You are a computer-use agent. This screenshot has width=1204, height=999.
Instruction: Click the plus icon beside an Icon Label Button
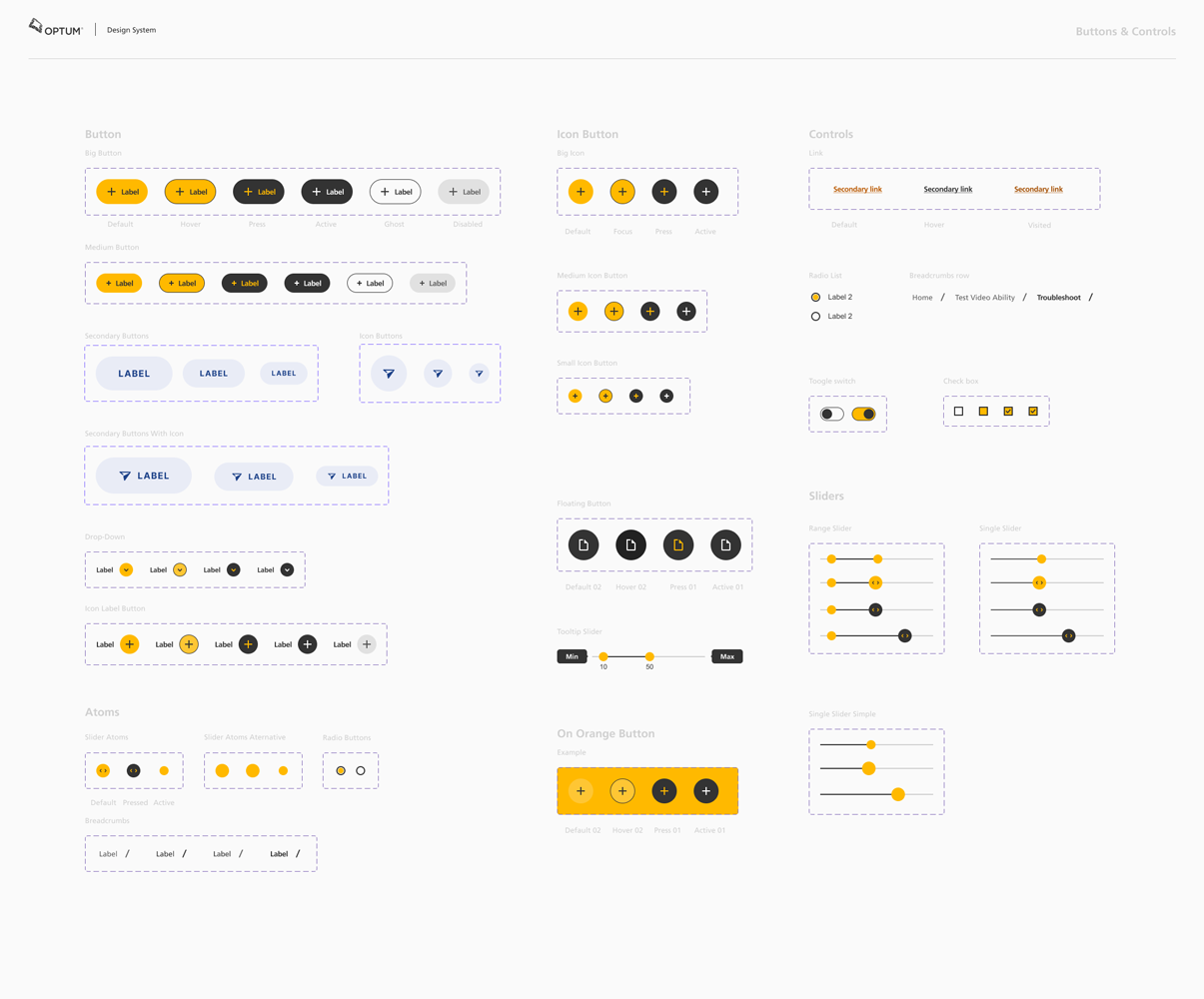click(x=129, y=644)
